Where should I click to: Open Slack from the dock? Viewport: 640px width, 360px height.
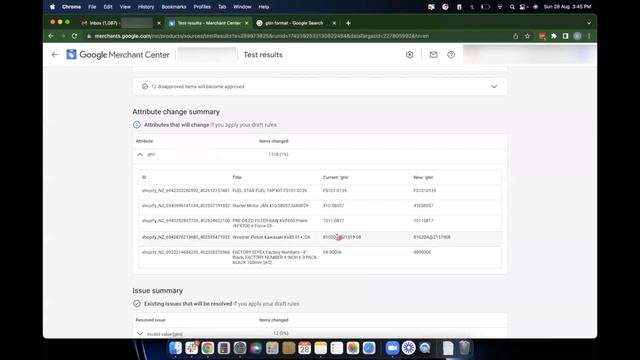point(191,348)
